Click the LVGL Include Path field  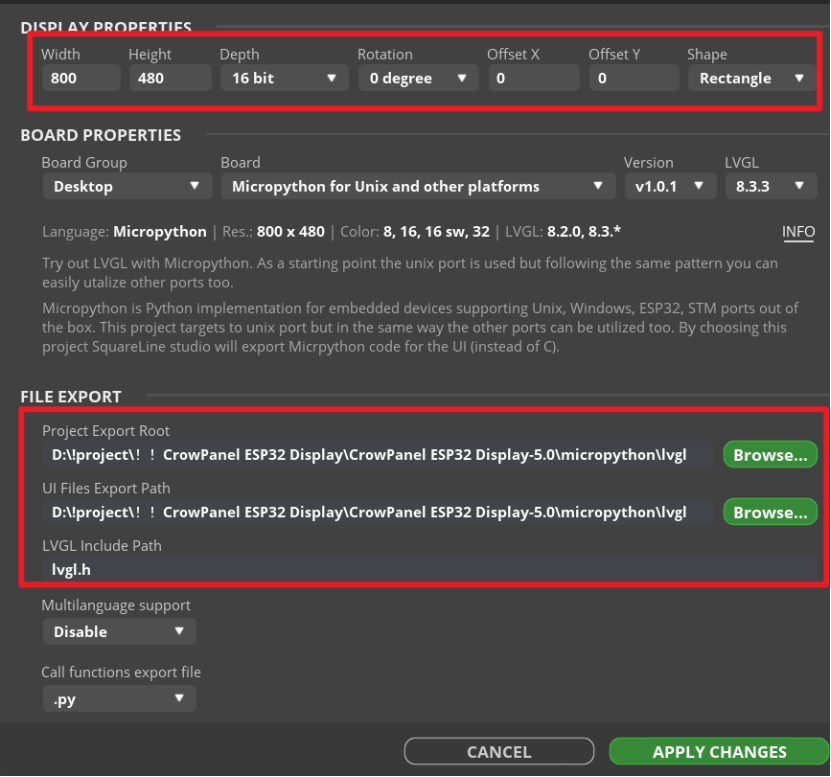pos(429,569)
